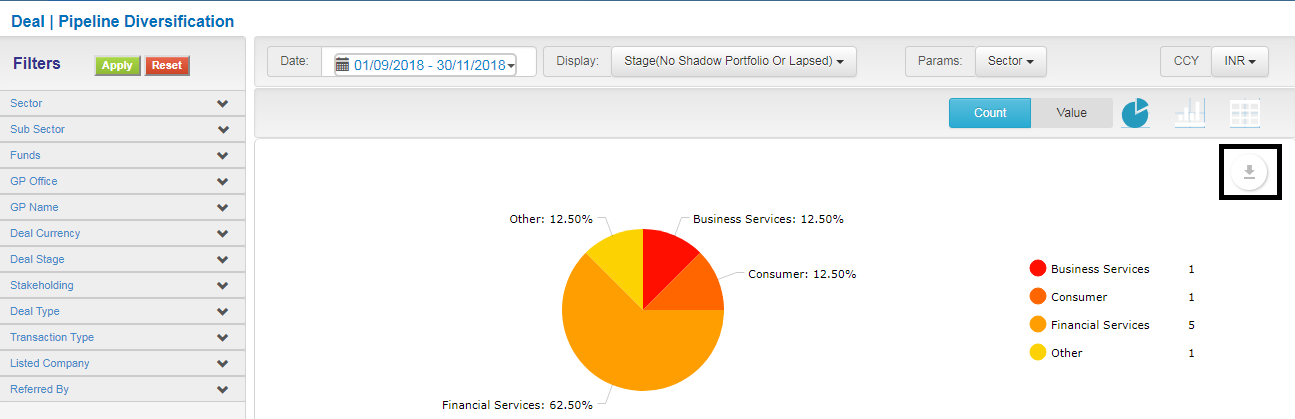Click the Business Services legend color dot
The image size is (1295, 419).
pos(1037,269)
